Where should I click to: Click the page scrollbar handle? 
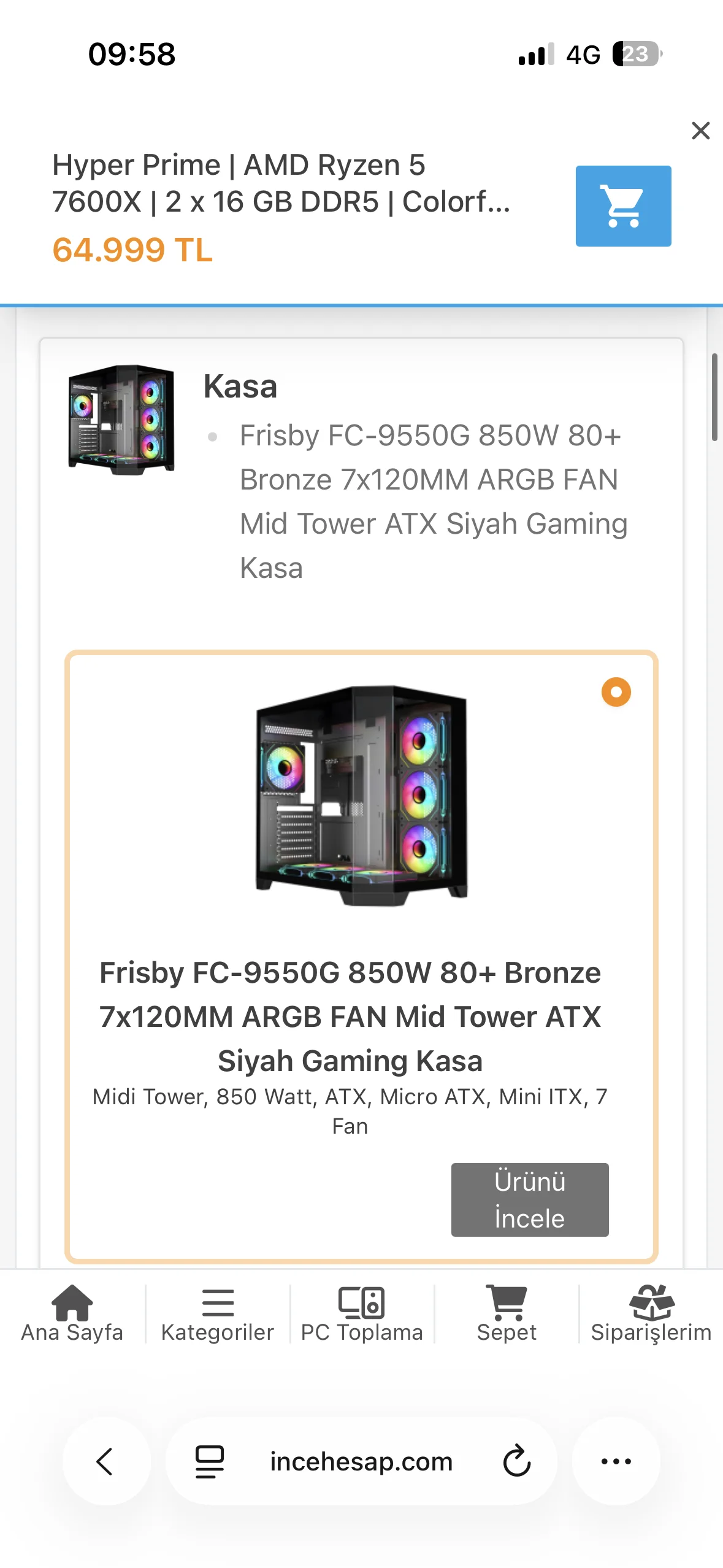[x=714, y=397]
